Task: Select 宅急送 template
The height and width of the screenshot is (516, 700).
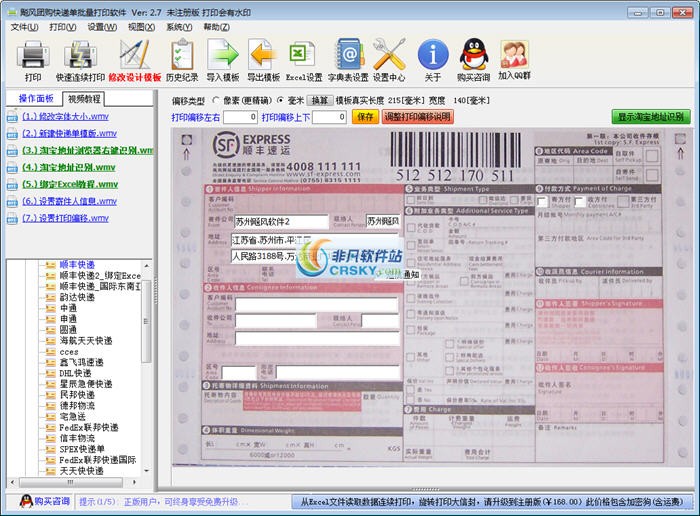Action: (73, 416)
